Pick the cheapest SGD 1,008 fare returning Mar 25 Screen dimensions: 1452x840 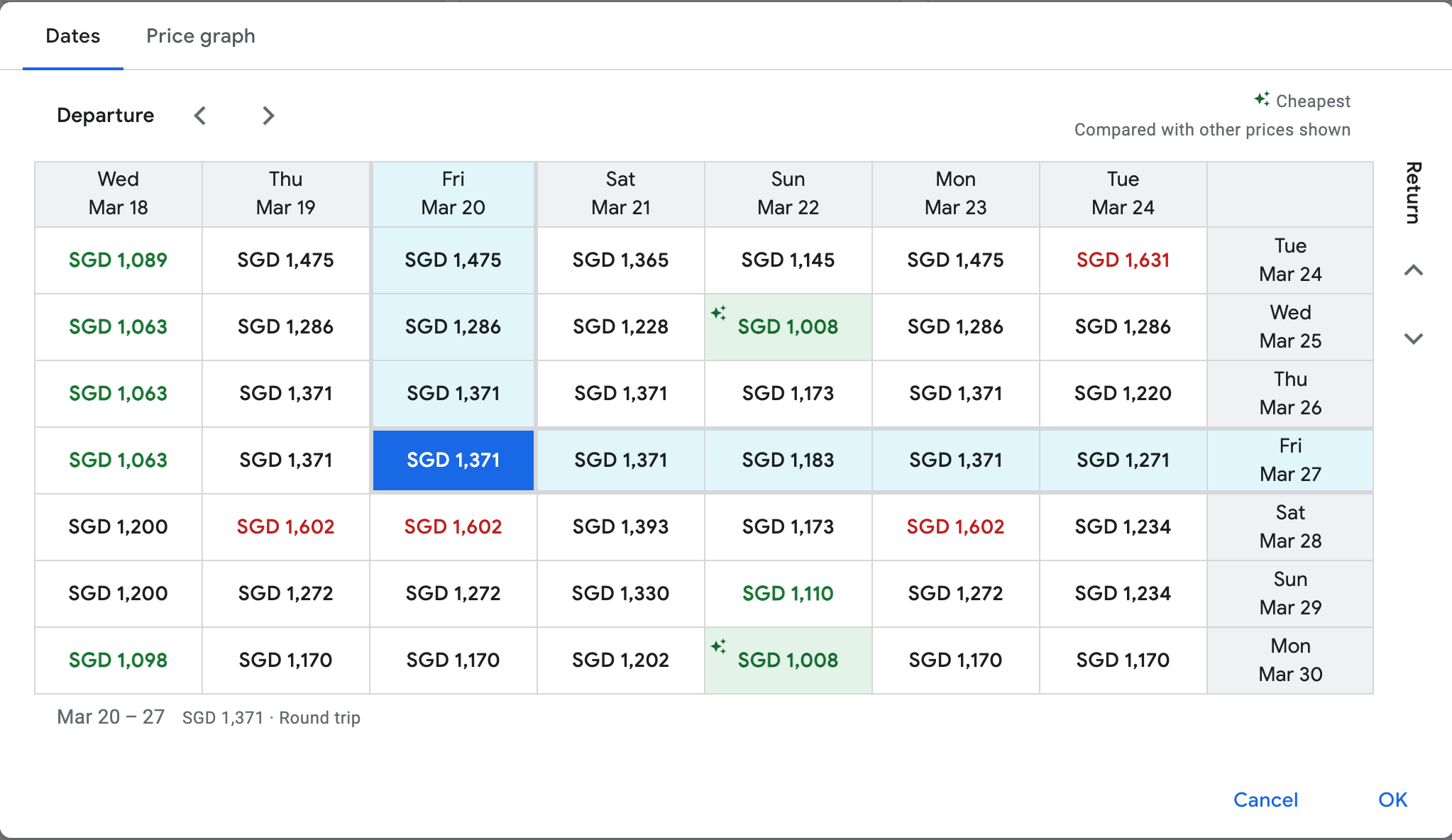tap(788, 327)
